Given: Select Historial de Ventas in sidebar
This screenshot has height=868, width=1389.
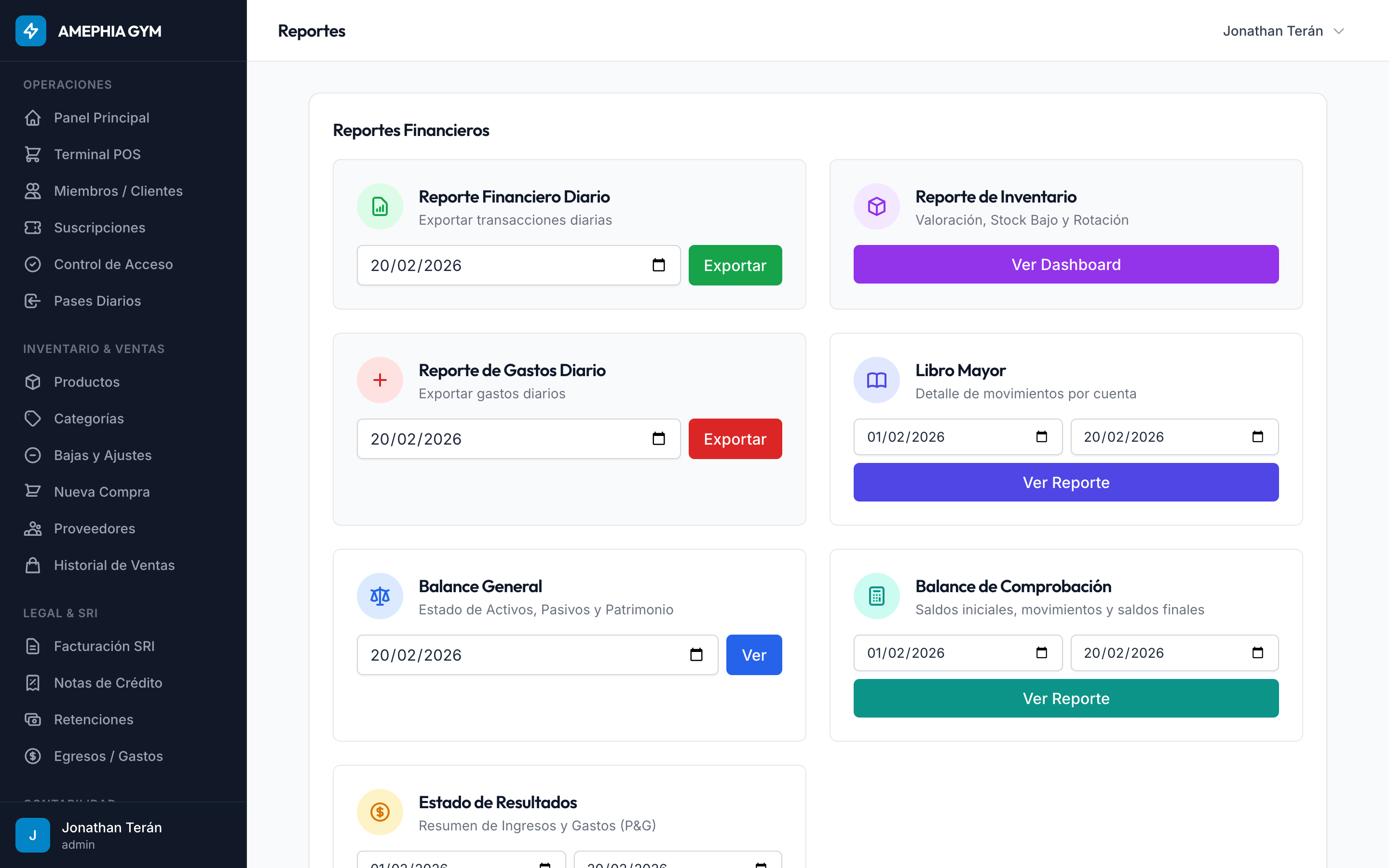Looking at the screenshot, I should click(x=123, y=566).
